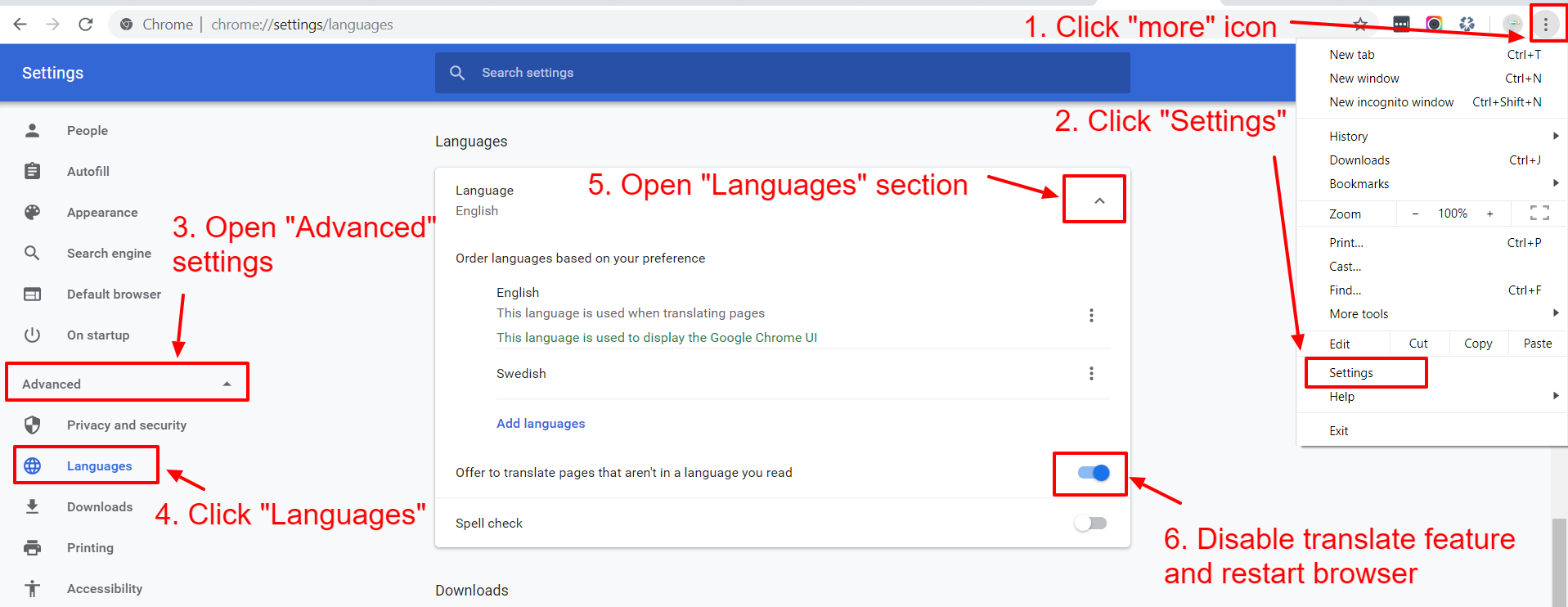Decrease zoom with the minus button
This screenshot has width=1568, height=607.
(x=1415, y=214)
